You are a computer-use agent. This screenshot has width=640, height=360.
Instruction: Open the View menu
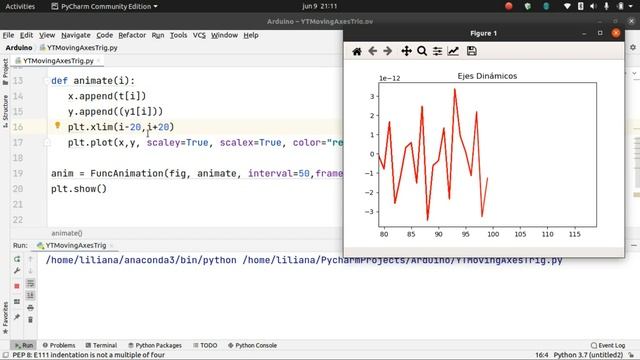pyautogui.click(x=47, y=35)
